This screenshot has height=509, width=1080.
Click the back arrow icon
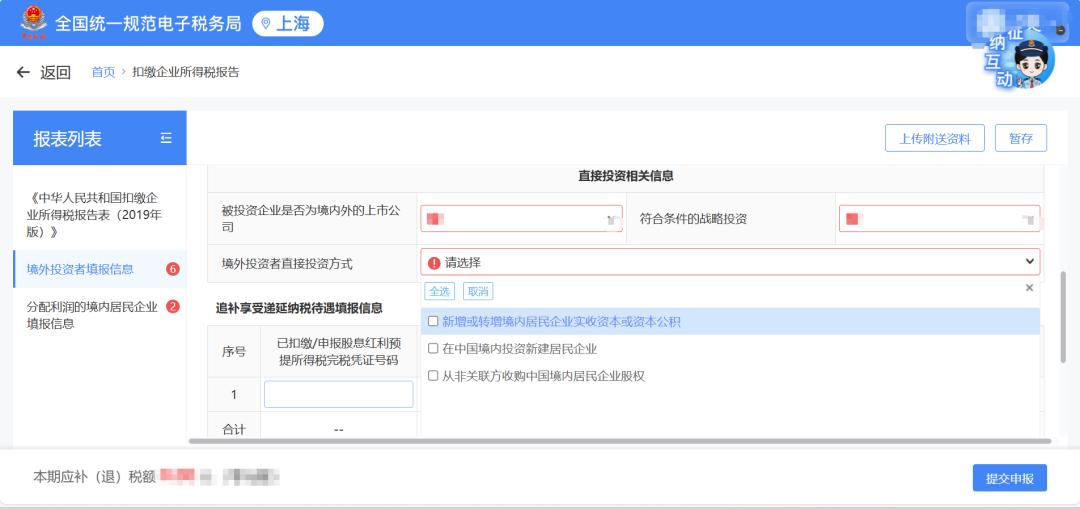23,72
